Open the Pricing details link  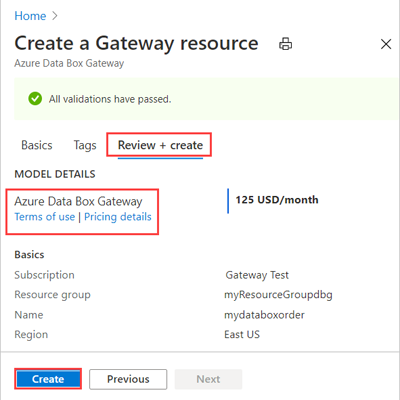click(x=118, y=217)
